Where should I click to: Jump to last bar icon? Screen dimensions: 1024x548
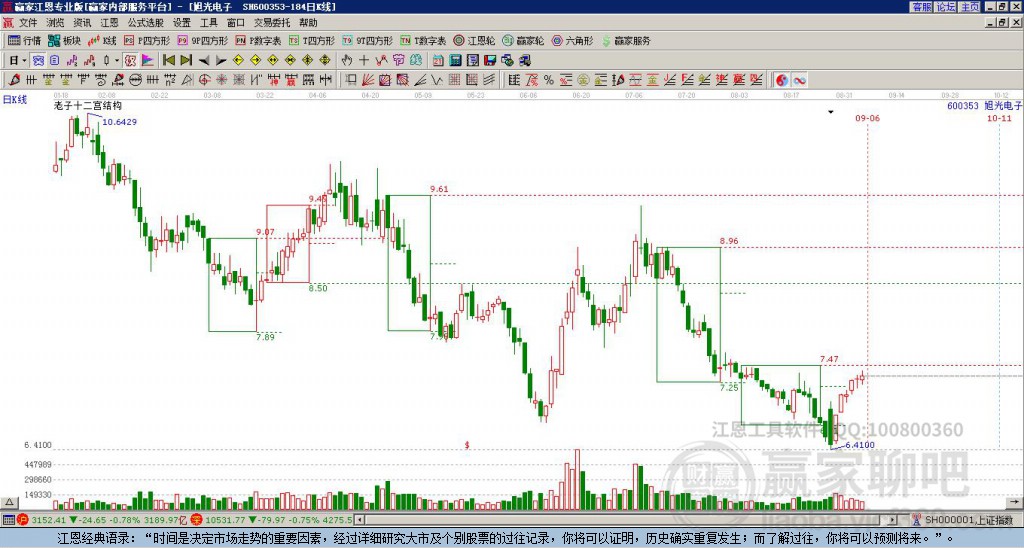186,61
